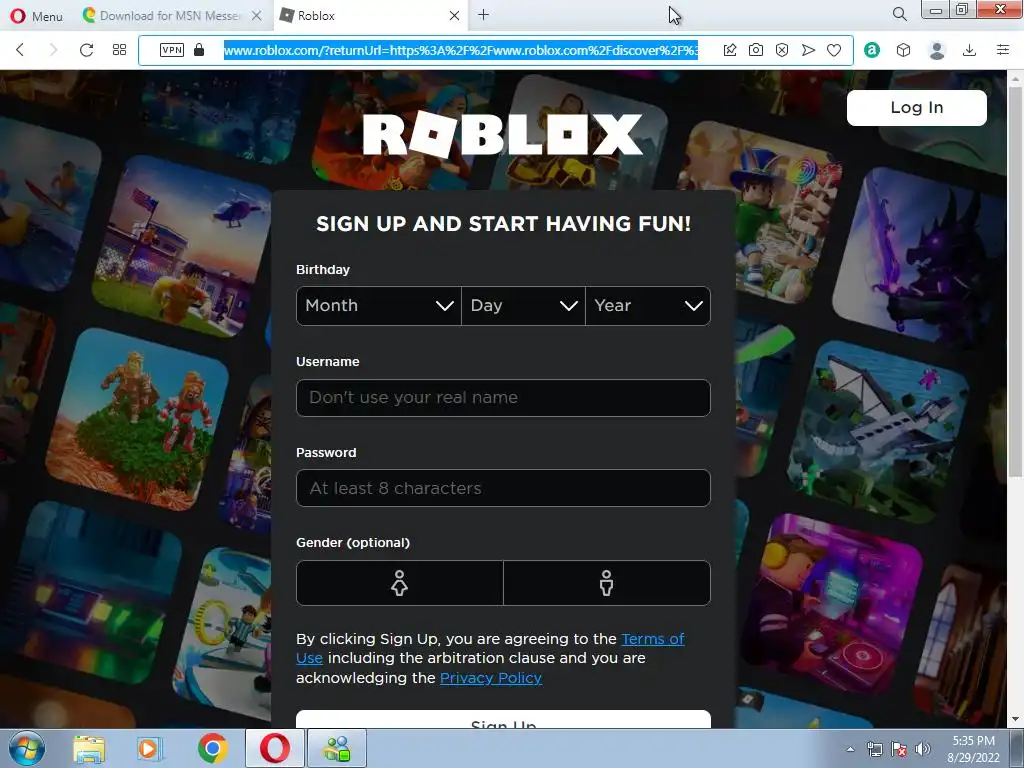The image size is (1024, 768).
Task: Expand the Month dropdown
Action: tap(379, 306)
